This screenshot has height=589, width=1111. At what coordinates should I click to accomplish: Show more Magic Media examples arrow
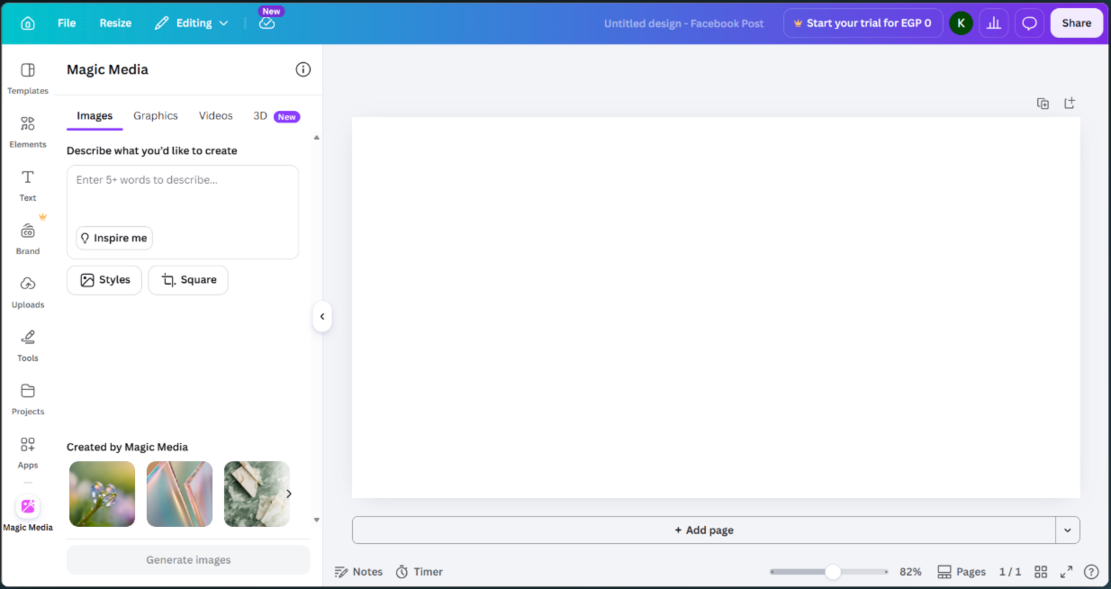tap(288, 494)
